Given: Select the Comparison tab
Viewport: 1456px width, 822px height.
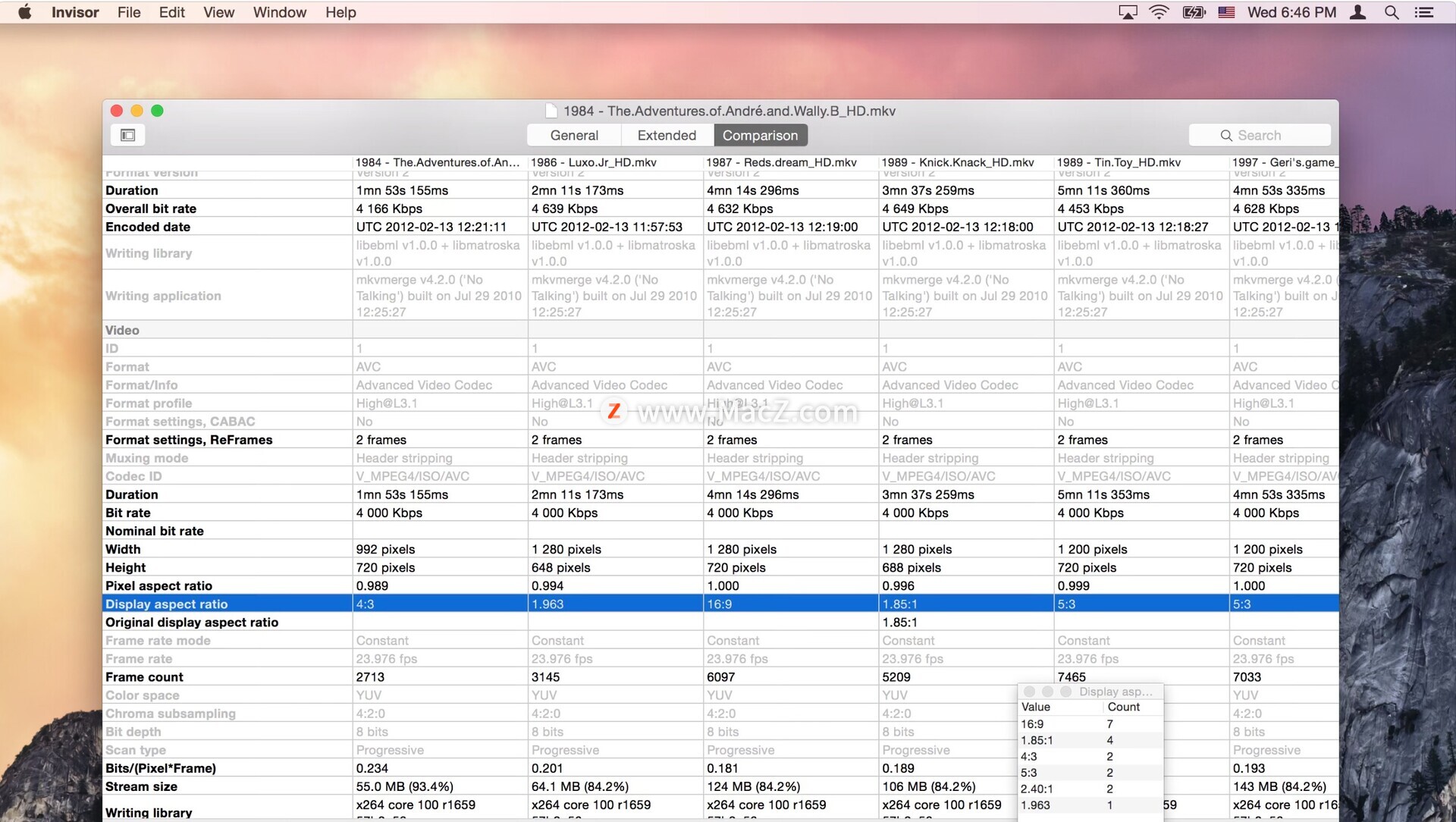Looking at the screenshot, I should pyautogui.click(x=760, y=135).
